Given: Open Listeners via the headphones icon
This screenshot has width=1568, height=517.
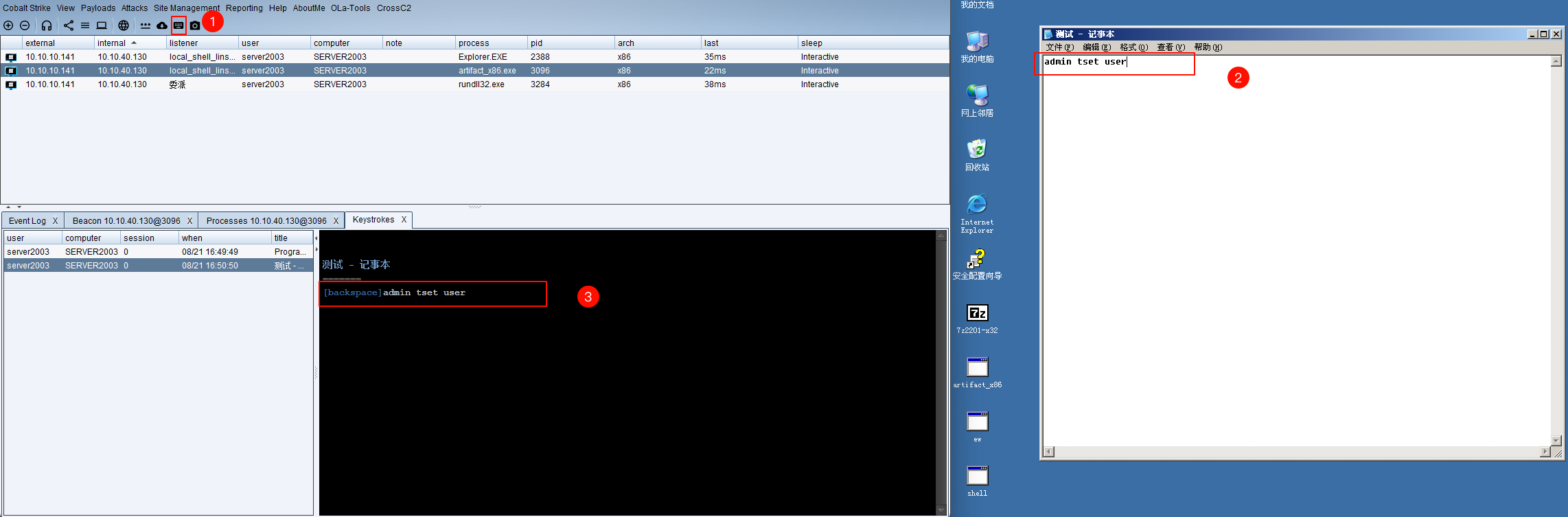Looking at the screenshot, I should 47,25.
